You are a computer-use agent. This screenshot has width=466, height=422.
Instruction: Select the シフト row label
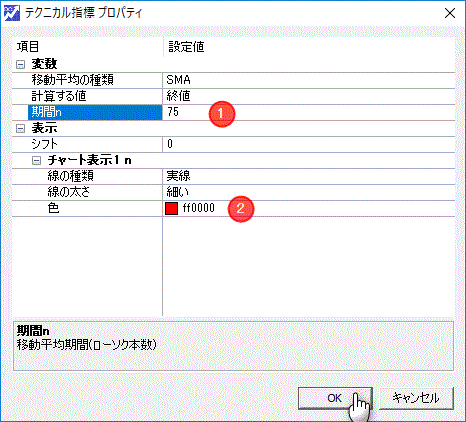[x=45, y=144]
